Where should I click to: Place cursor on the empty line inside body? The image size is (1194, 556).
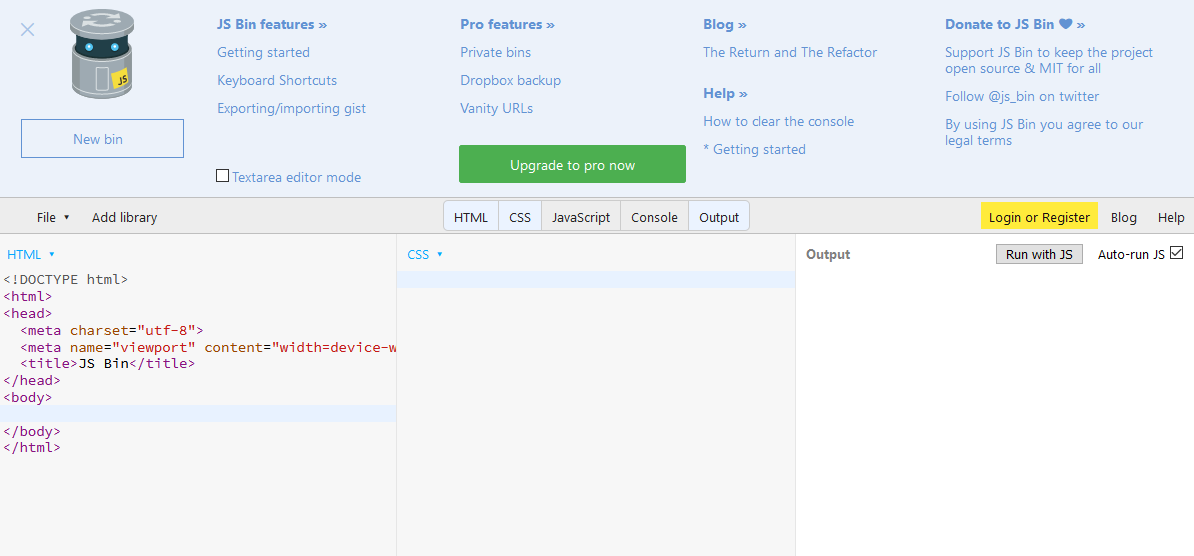198,414
